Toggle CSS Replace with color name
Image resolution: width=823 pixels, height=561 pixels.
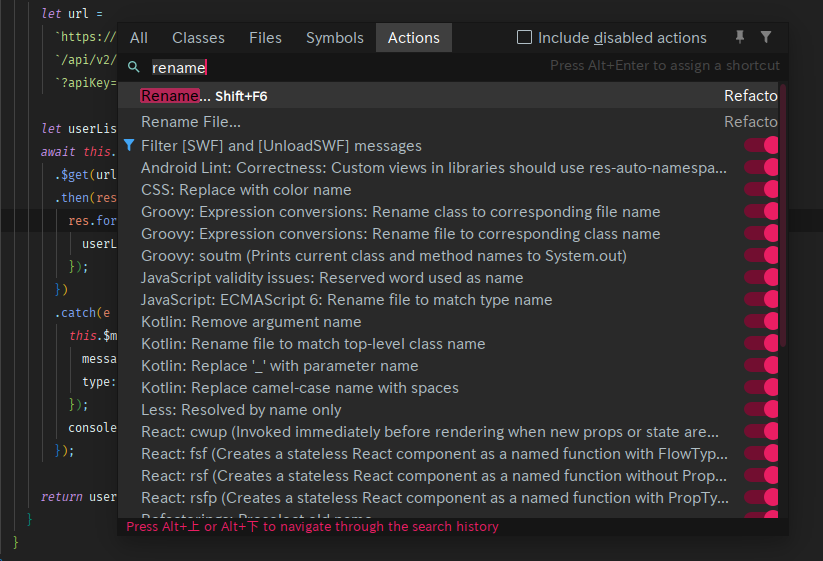coord(762,190)
